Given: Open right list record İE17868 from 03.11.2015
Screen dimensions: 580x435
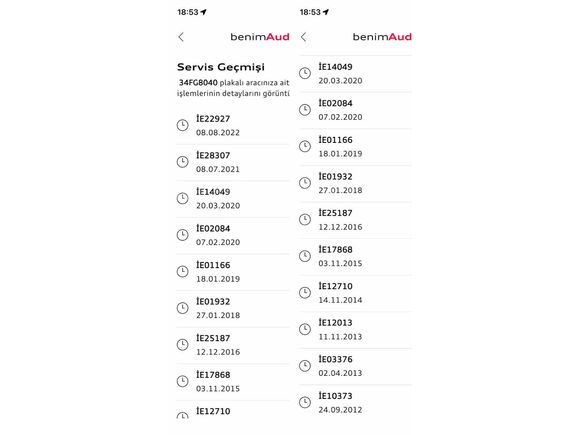Looking at the screenshot, I should pyautogui.click(x=355, y=257).
